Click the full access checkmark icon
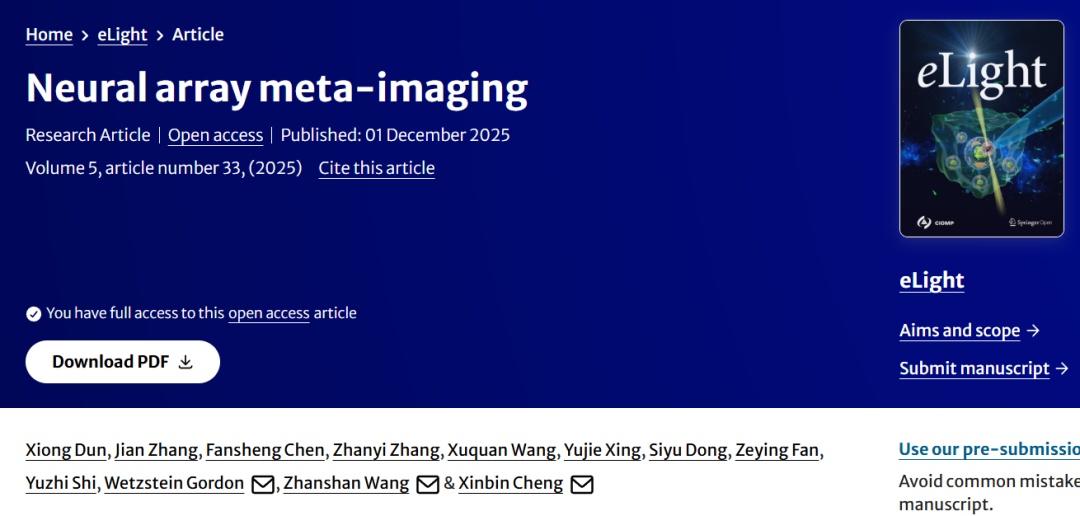Image resolution: width=1080 pixels, height=516 pixels. (x=33, y=314)
